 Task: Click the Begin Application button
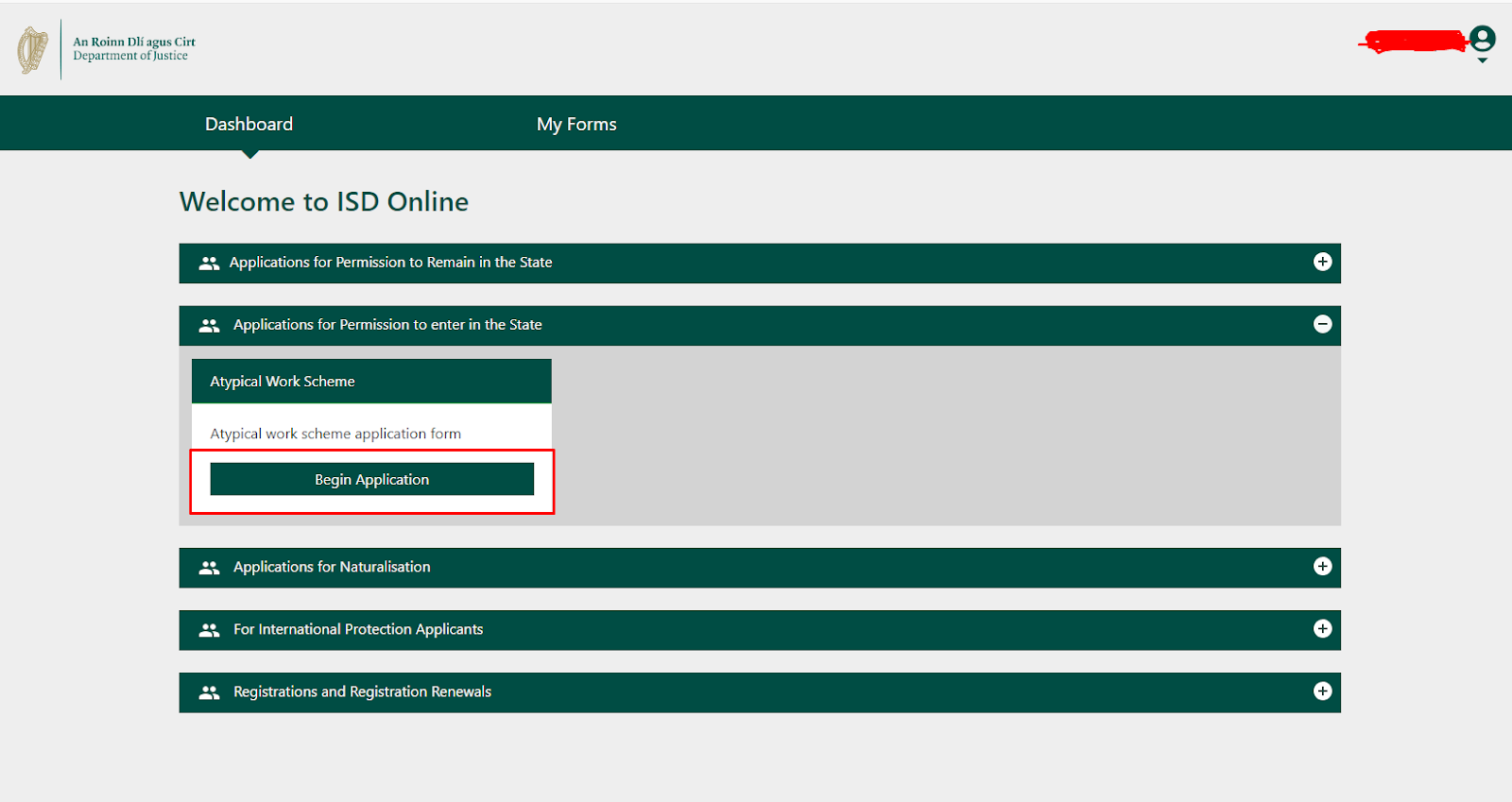click(371, 479)
